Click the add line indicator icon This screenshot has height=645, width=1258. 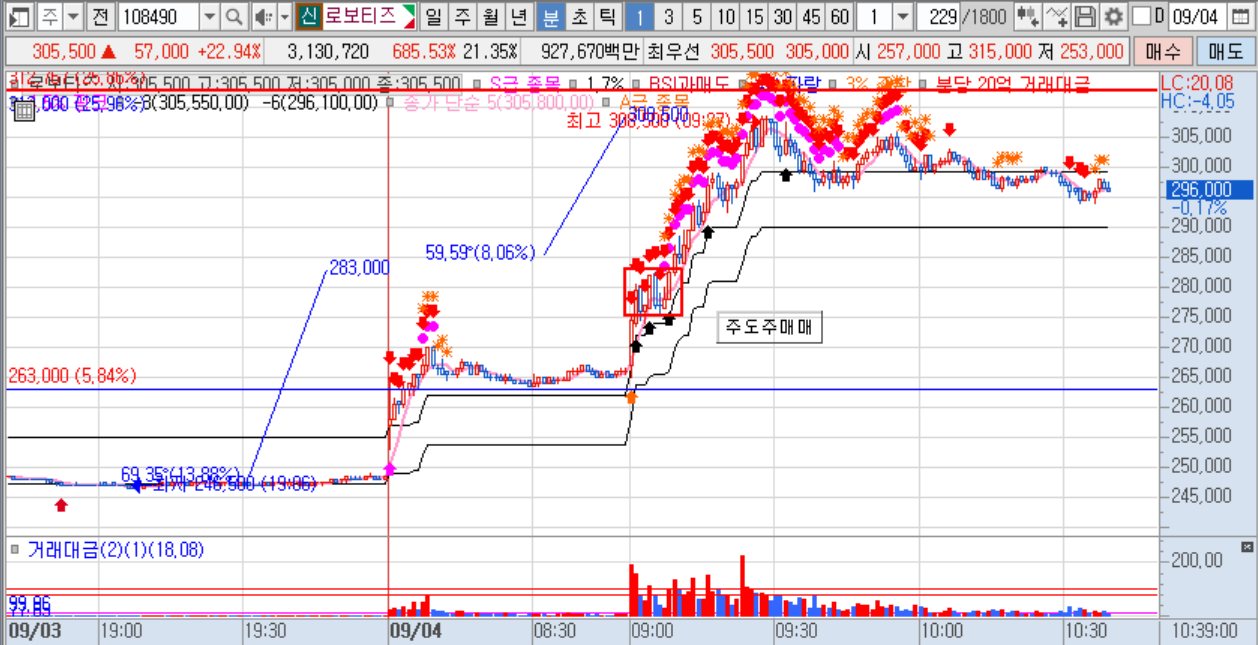[1055, 16]
